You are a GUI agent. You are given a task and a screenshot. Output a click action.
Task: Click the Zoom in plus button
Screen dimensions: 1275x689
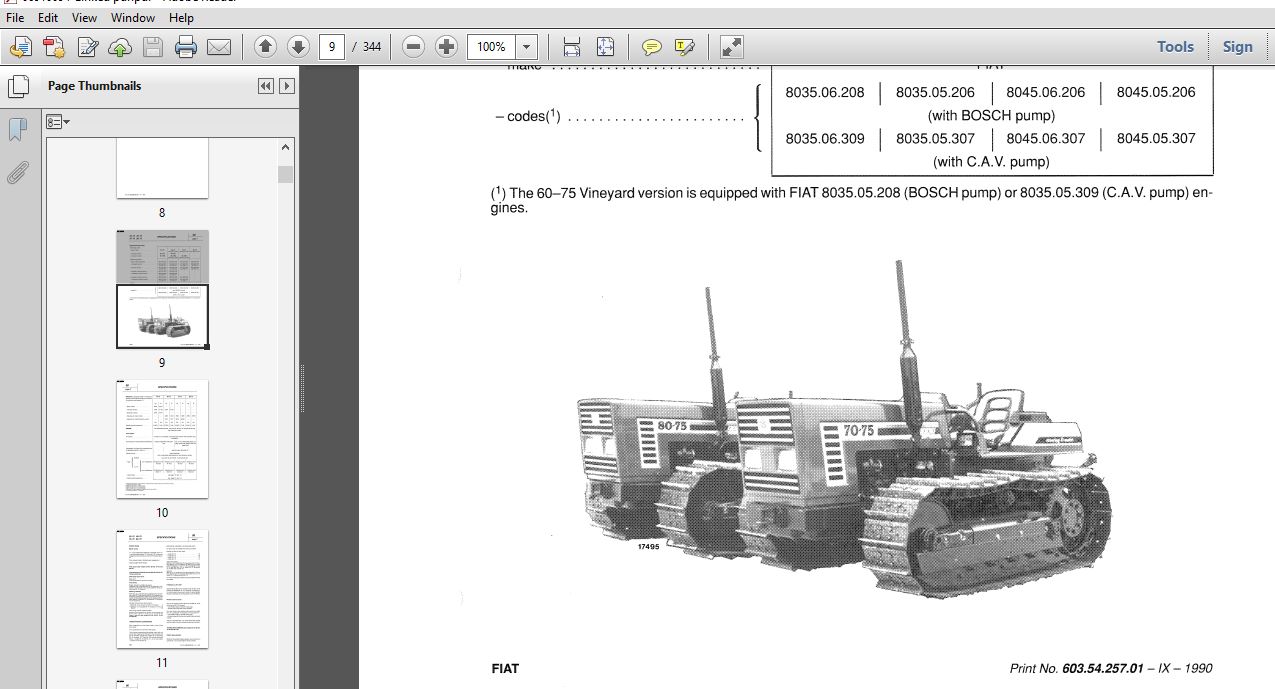click(x=447, y=46)
